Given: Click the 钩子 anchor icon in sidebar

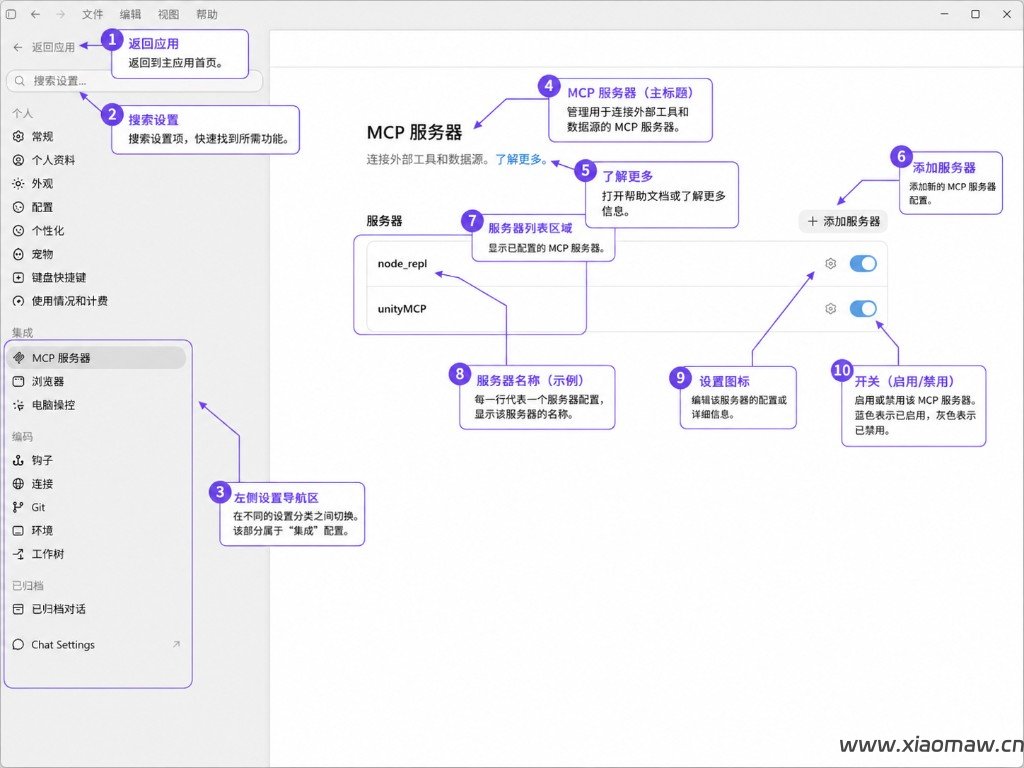Looking at the screenshot, I should (x=18, y=460).
